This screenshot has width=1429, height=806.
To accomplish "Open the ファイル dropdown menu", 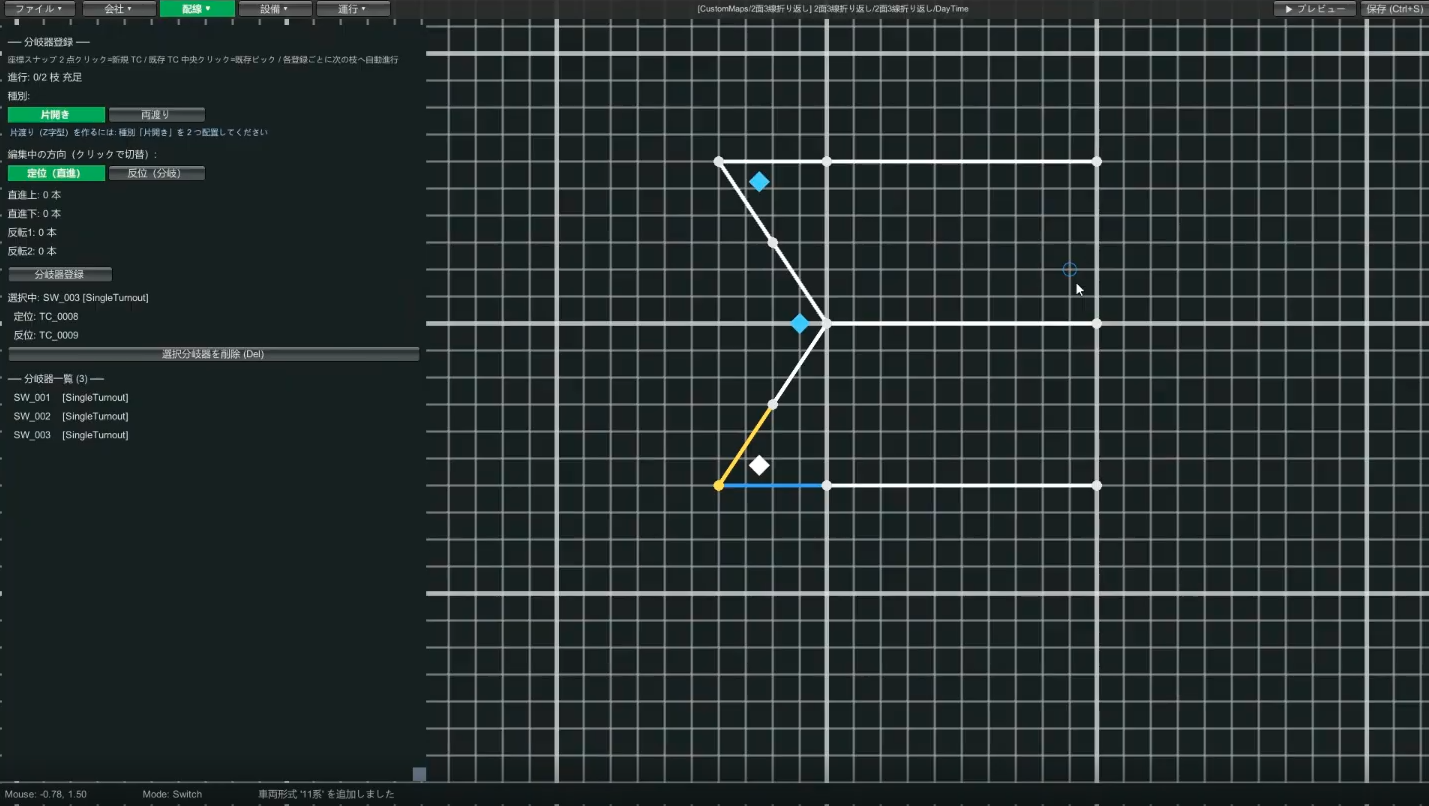I will click(x=39, y=9).
